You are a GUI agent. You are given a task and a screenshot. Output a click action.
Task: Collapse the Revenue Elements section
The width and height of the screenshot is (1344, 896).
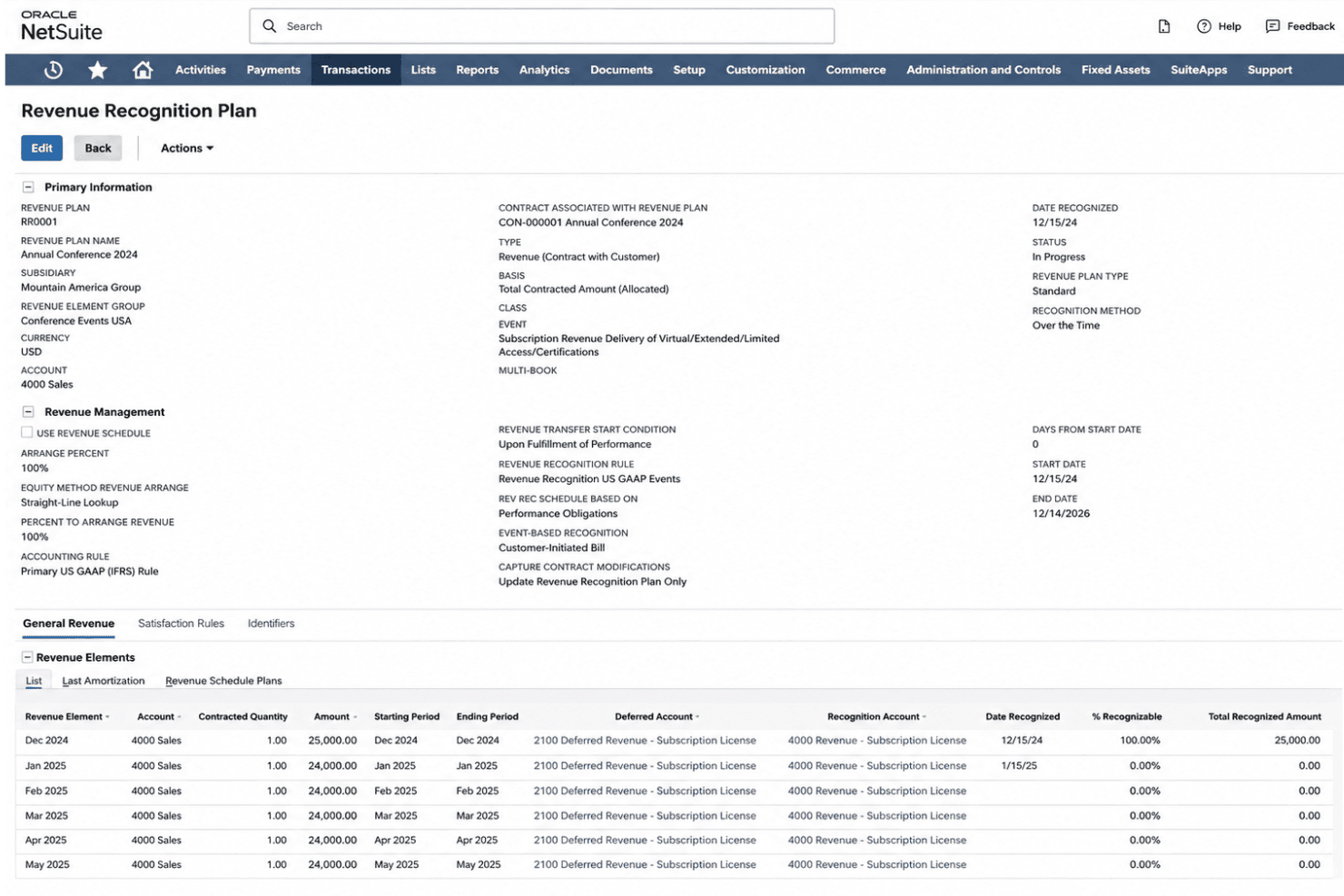pos(27,657)
